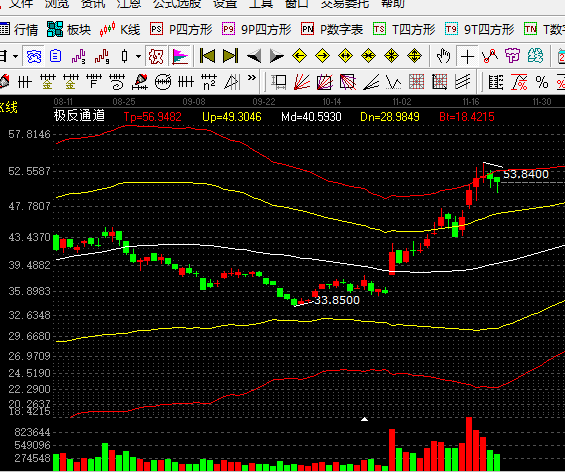Select the boxed Gann fan tool

click(325, 82)
